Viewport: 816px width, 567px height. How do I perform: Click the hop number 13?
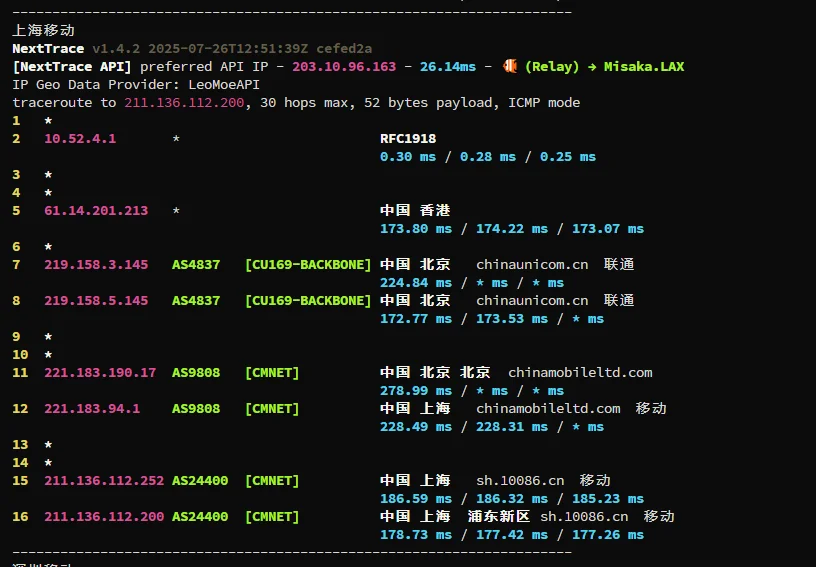20,445
